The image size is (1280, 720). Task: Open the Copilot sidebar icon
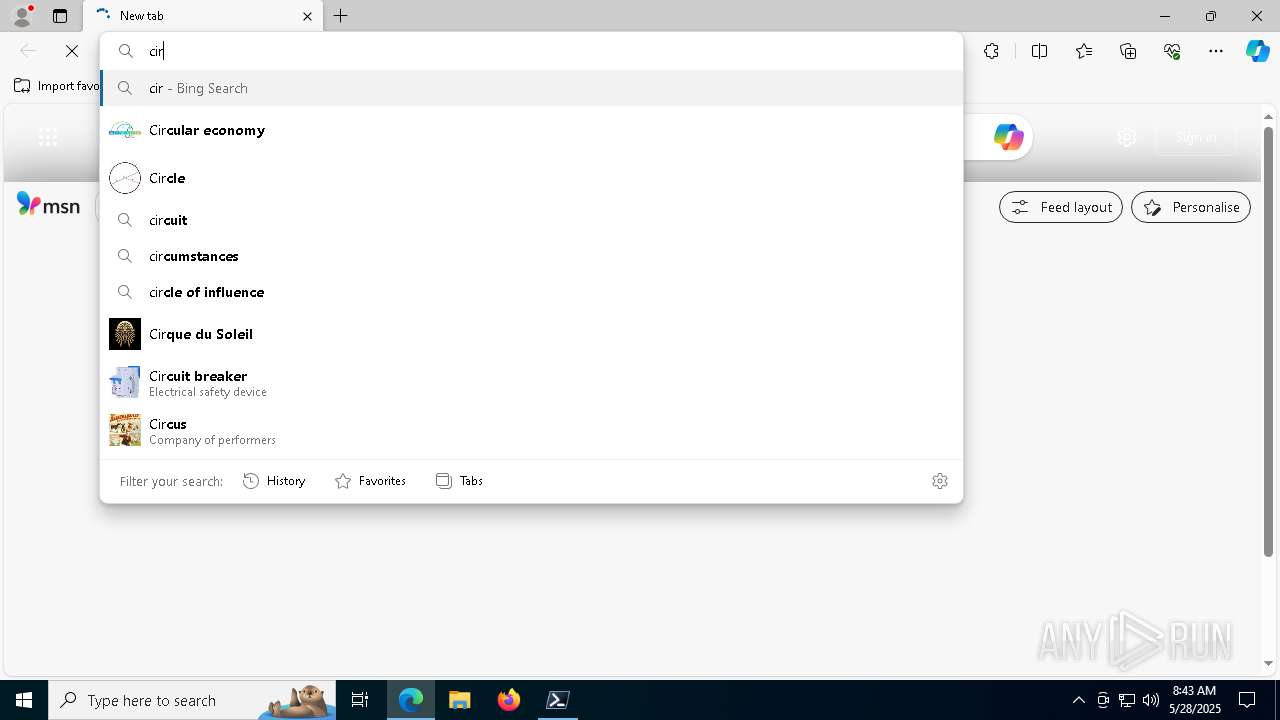[1257, 51]
